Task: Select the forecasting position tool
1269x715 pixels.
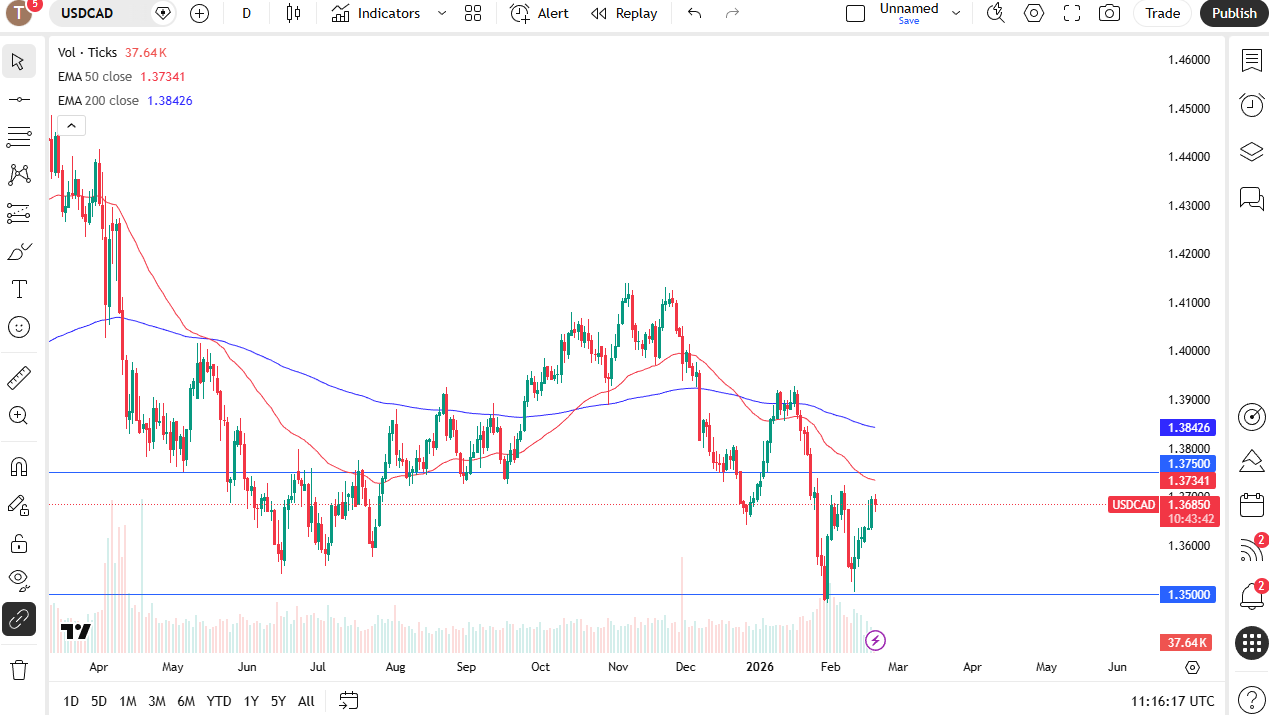Action: 18,213
